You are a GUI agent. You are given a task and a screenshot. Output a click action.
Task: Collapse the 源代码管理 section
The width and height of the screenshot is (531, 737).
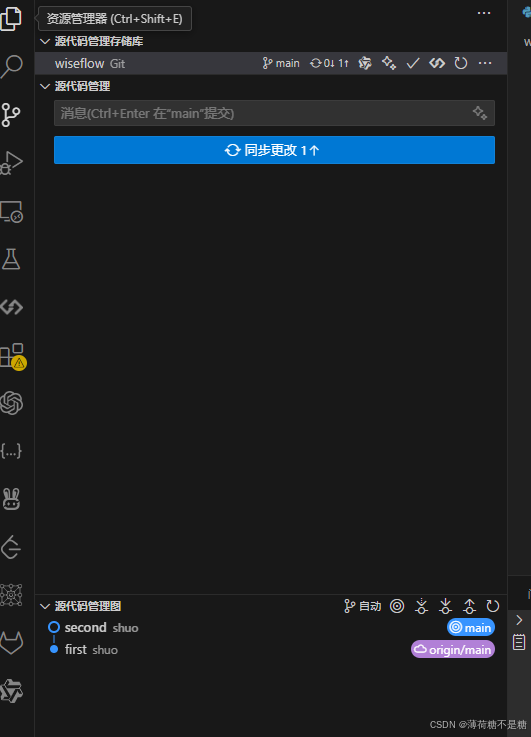point(45,86)
